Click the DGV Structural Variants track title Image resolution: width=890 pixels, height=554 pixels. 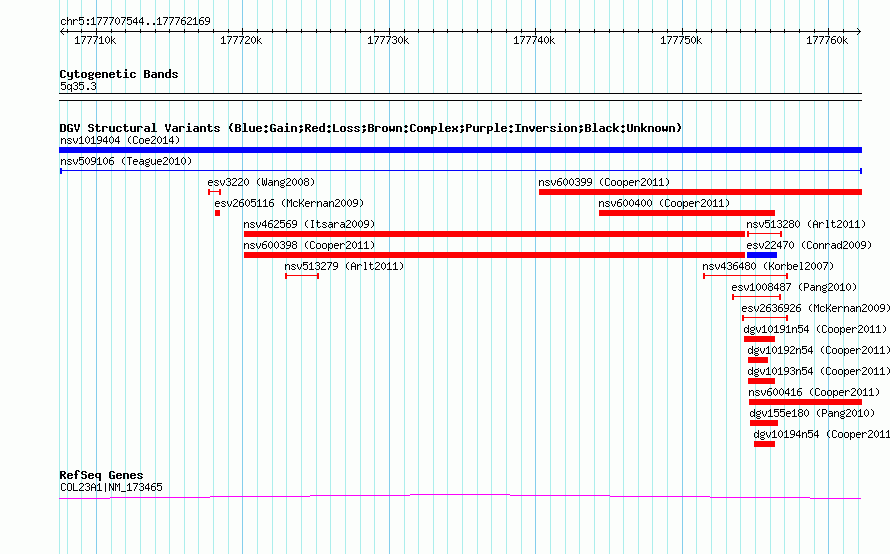pyautogui.click(x=370, y=128)
